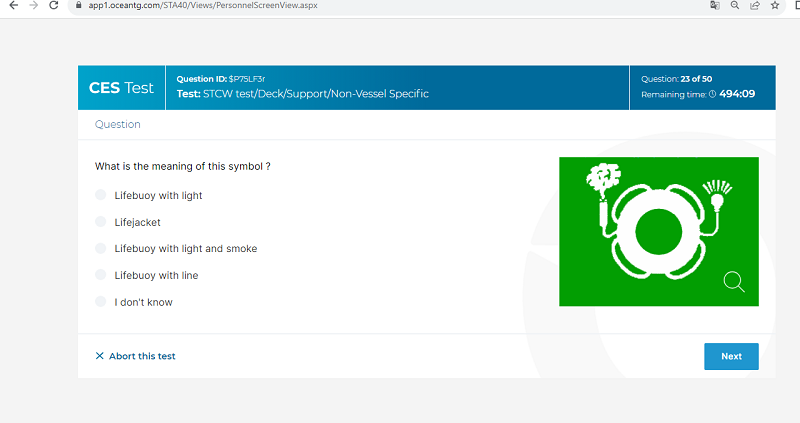Click the Question ID $P75LF3r text
800x423 pixels.
[221, 79]
